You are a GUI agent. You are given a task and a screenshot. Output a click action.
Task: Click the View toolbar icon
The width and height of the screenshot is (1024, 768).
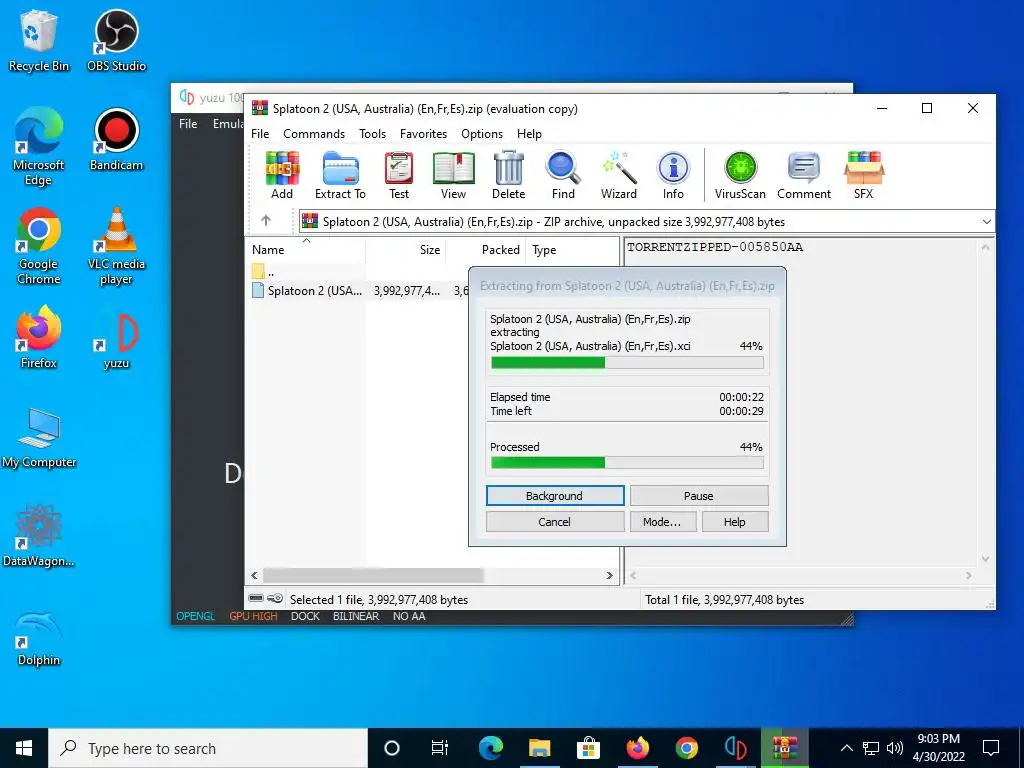[453, 174]
